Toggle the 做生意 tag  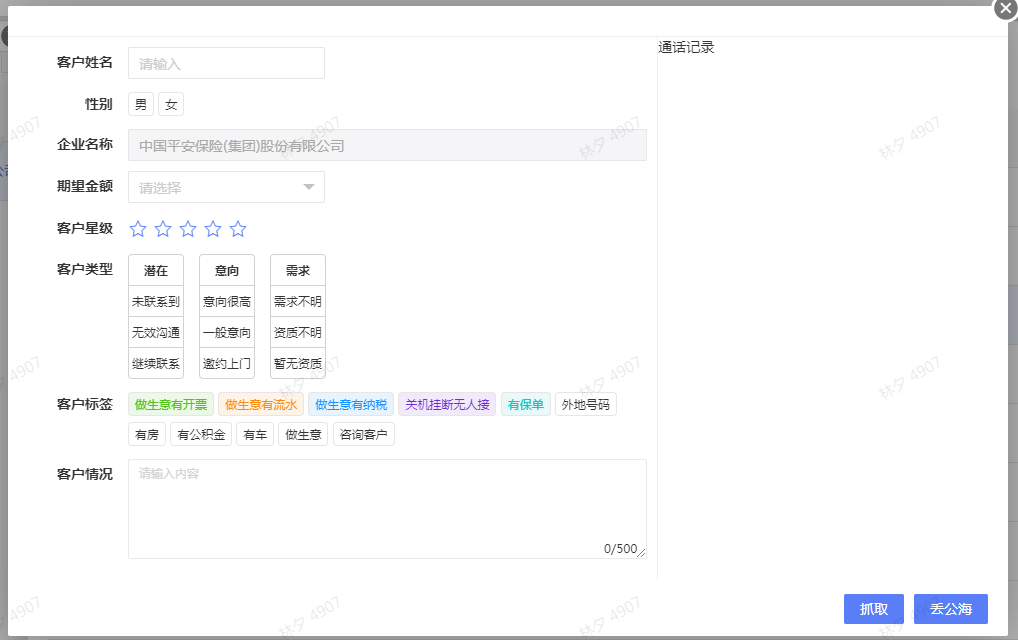tap(303, 434)
